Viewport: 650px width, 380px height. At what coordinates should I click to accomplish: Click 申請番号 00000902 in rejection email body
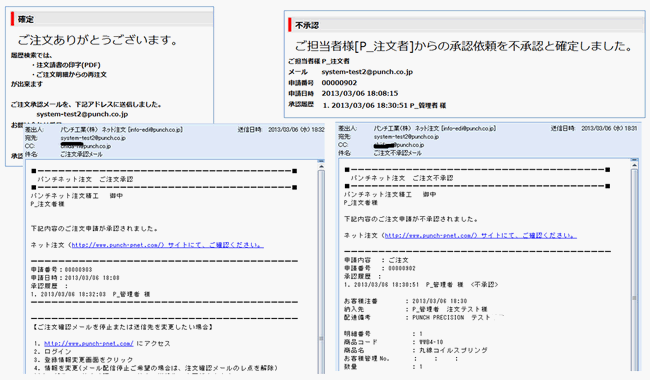(380, 268)
